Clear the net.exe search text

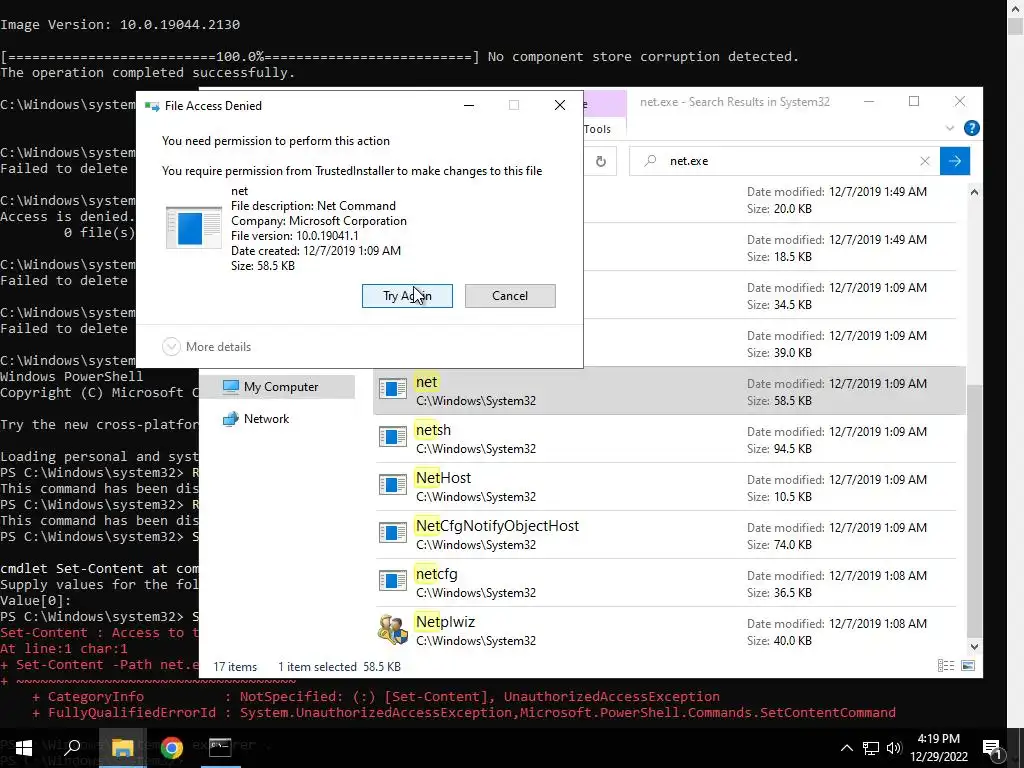coord(925,161)
